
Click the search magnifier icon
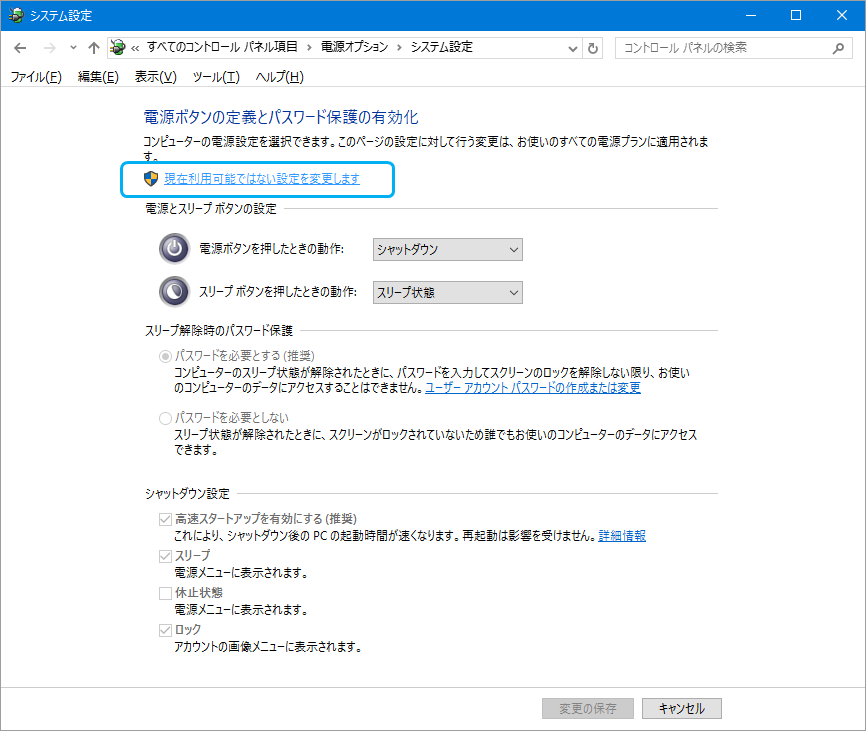point(838,48)
